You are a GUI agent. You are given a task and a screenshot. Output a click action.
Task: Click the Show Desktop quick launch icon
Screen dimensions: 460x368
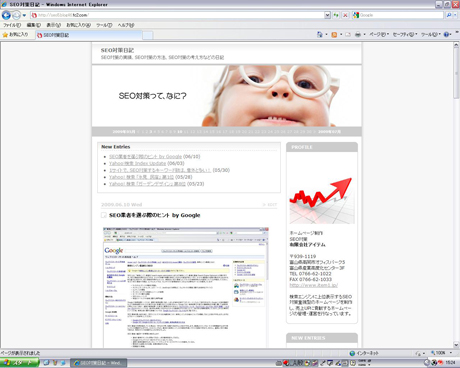46,363
